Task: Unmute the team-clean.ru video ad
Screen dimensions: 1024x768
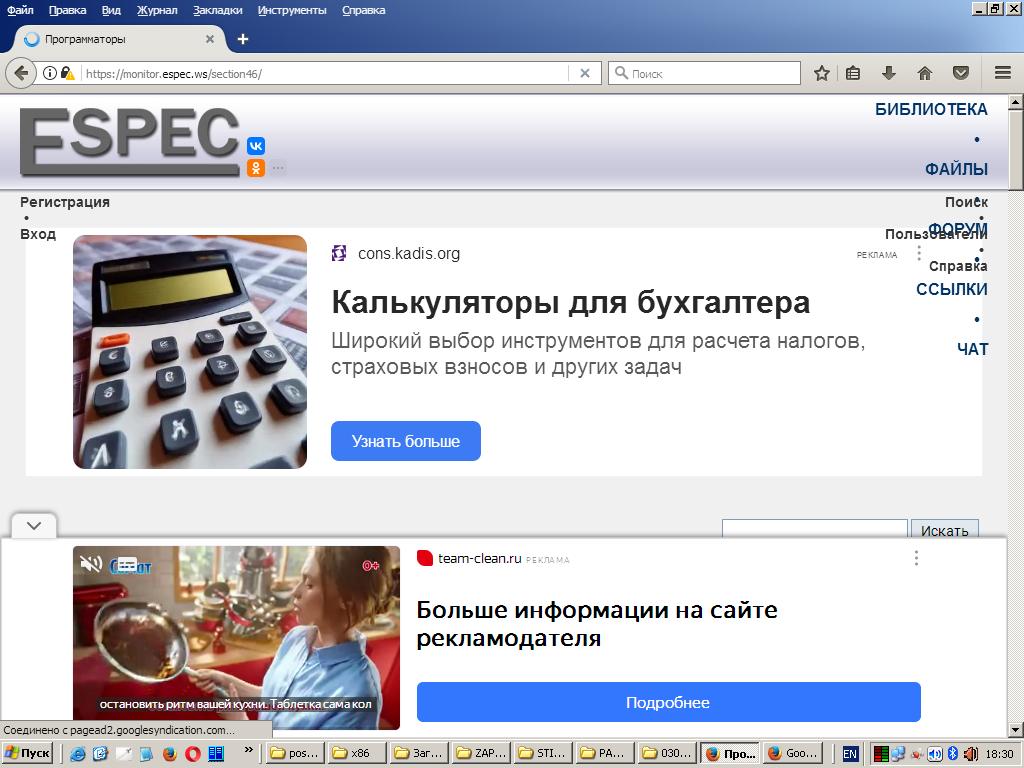Action: point(91,565)
